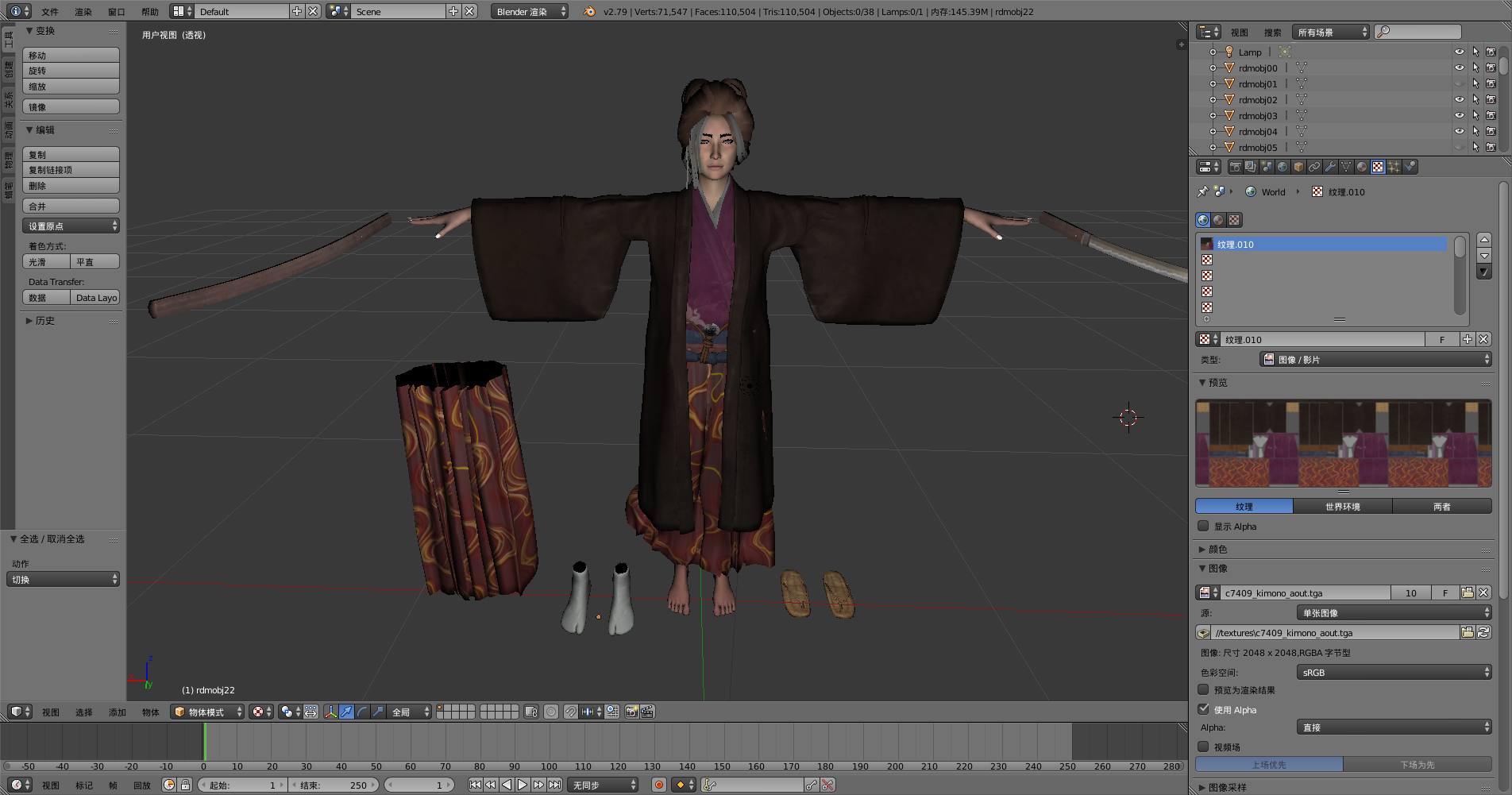This screenshot has height=795, width=1512.
Task: Expand the rdmobj00 tree item
Action: tap(1213, 68)
